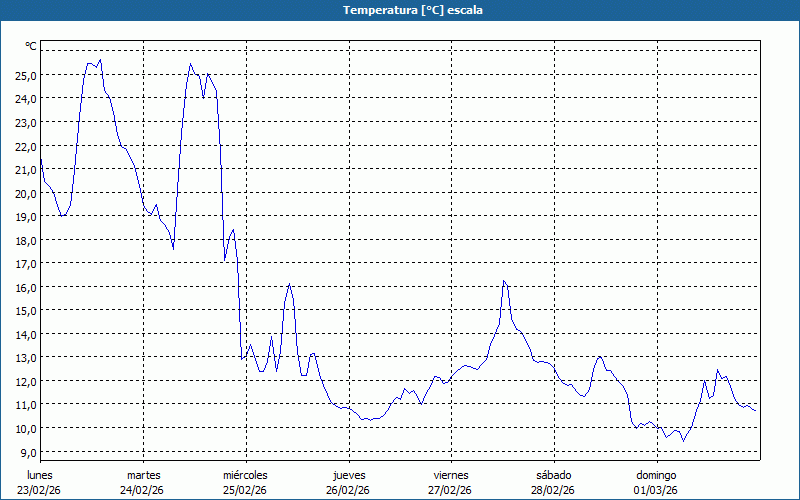Select the date '24/02/26'

point(142,491)
